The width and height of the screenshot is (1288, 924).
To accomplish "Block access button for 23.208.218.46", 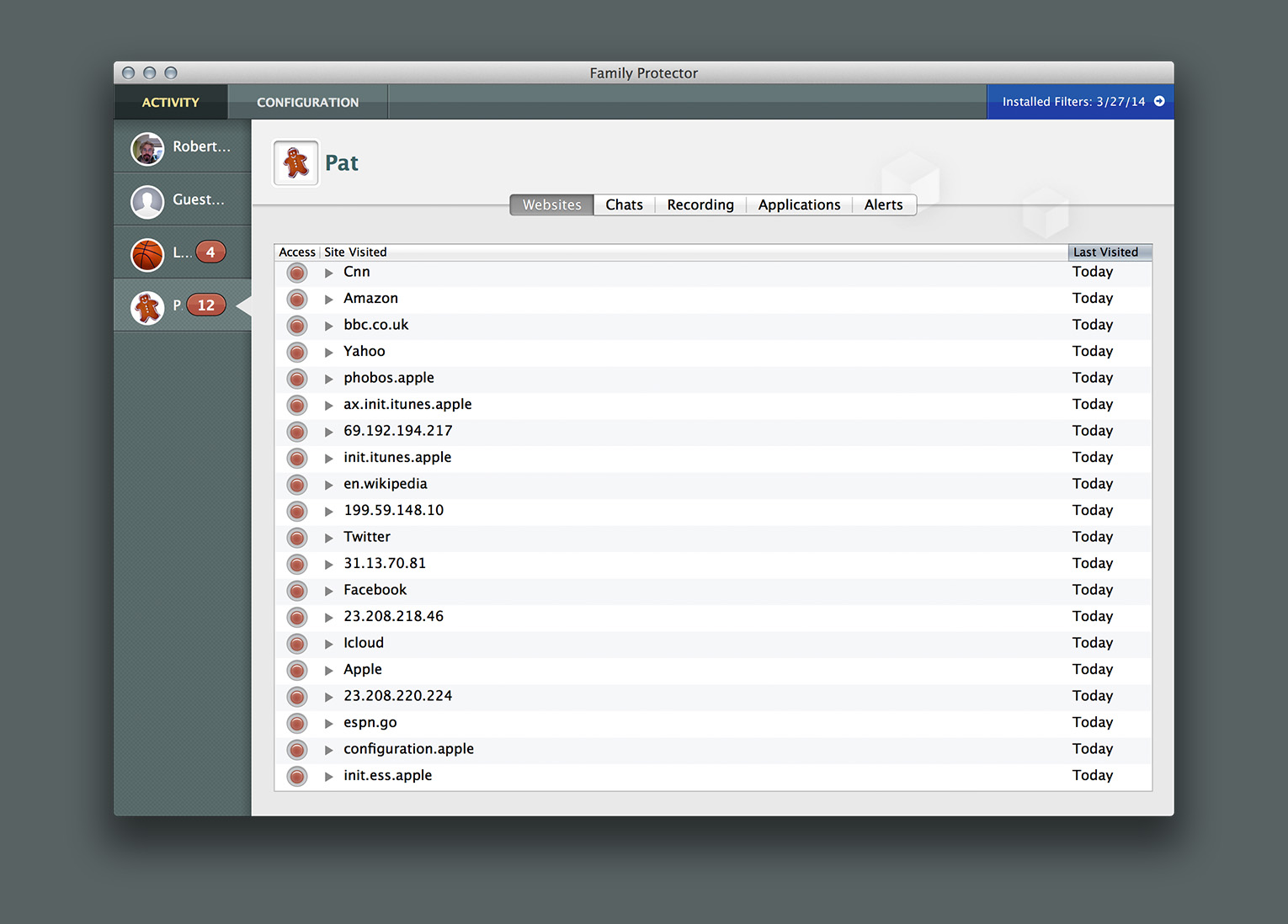I will pyautogui.click(x=297, y=617).
